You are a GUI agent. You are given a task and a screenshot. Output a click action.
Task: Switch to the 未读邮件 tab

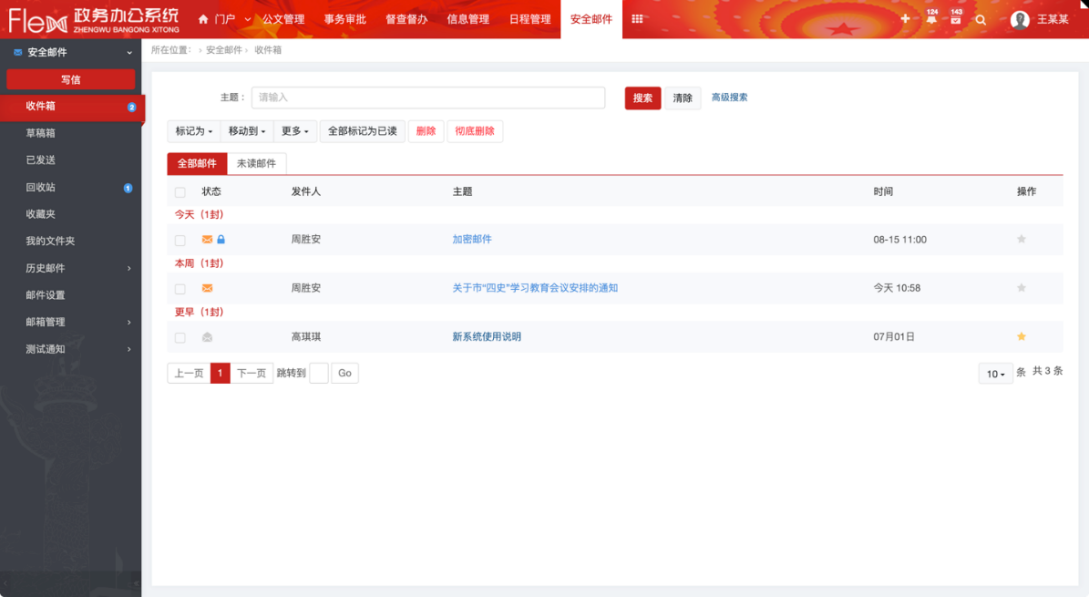coord(256,164)
